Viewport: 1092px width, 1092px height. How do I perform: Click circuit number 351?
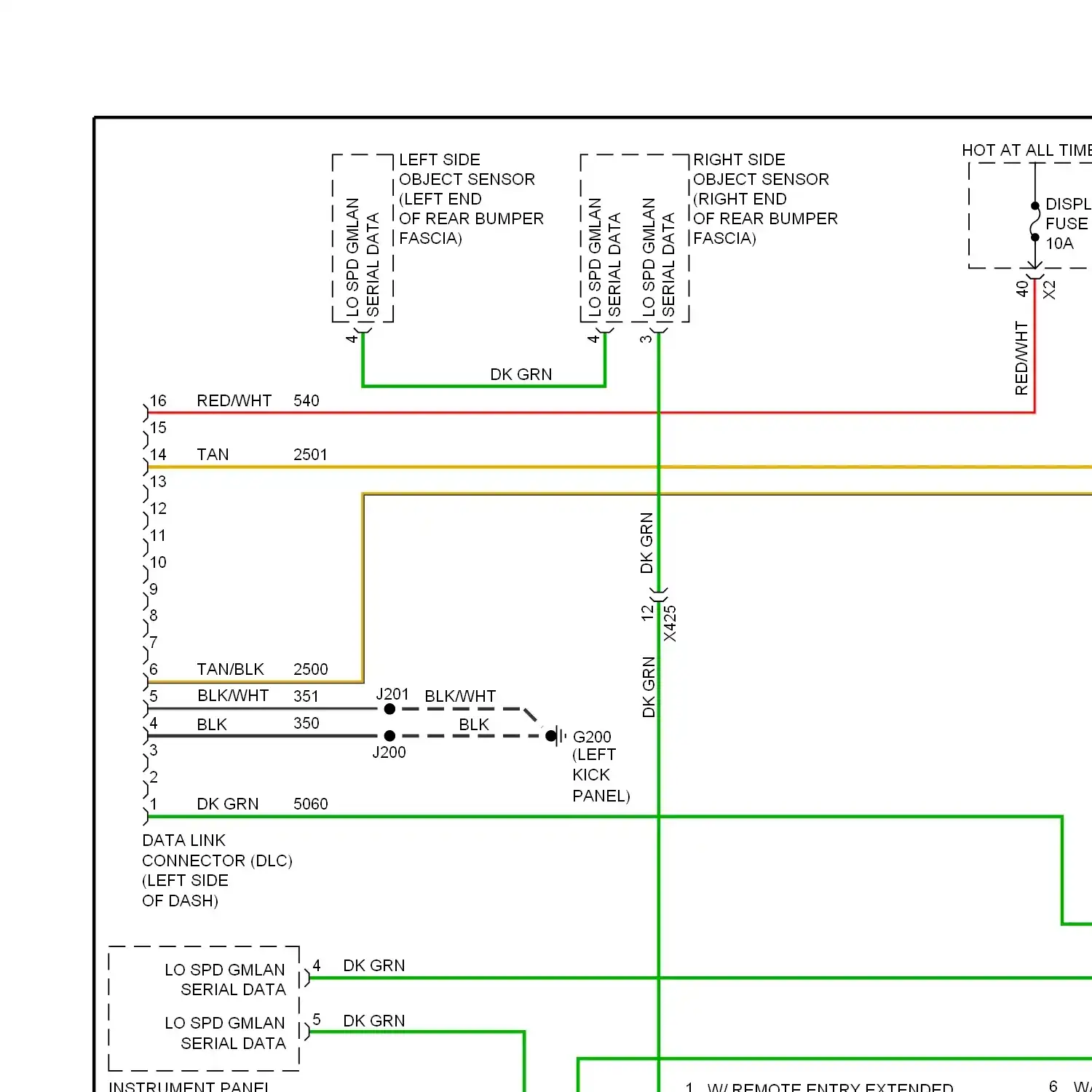306,697
